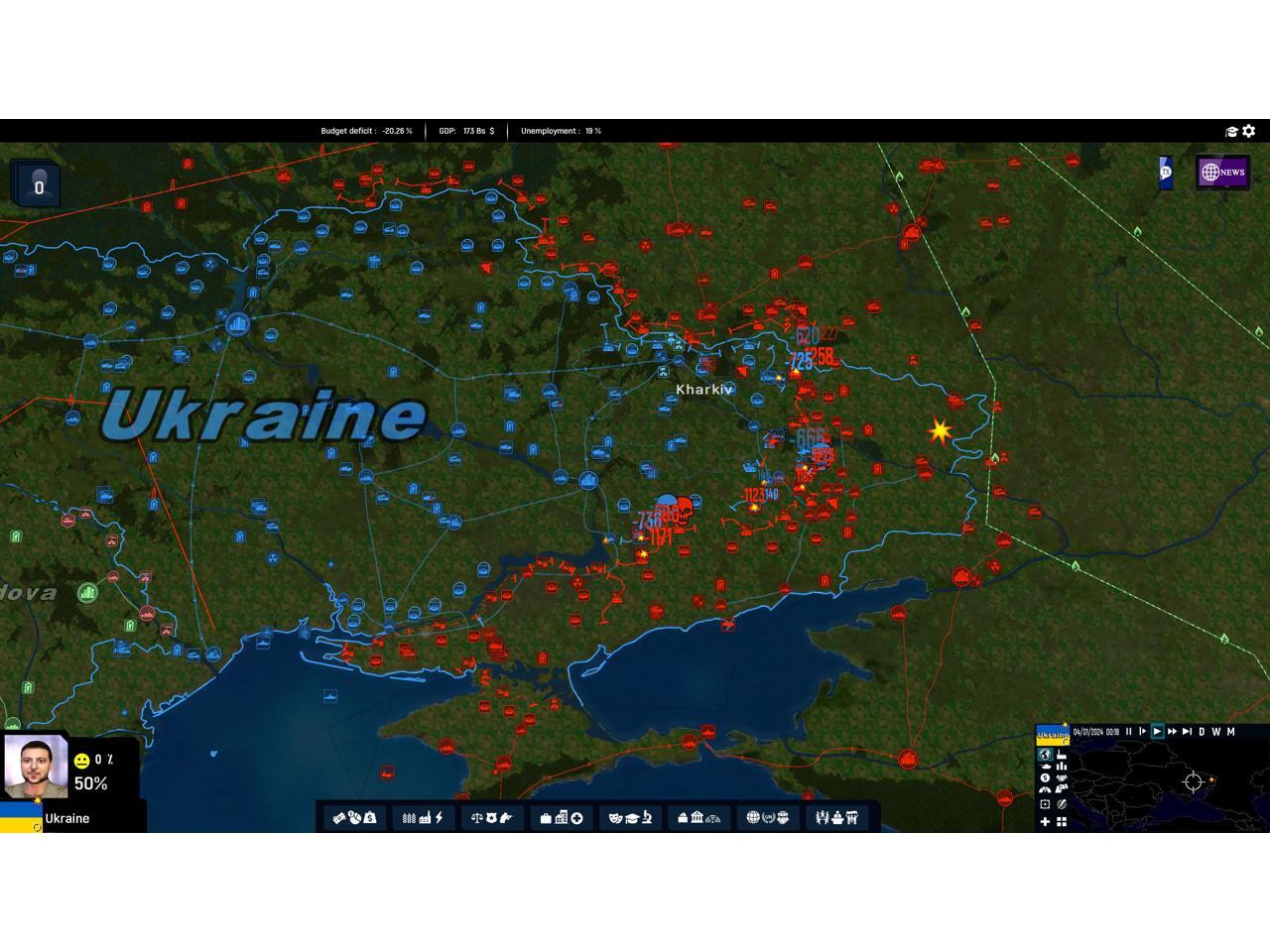
Task: Click the four-squares grid icon
Action: click(x=1062, y=821)
